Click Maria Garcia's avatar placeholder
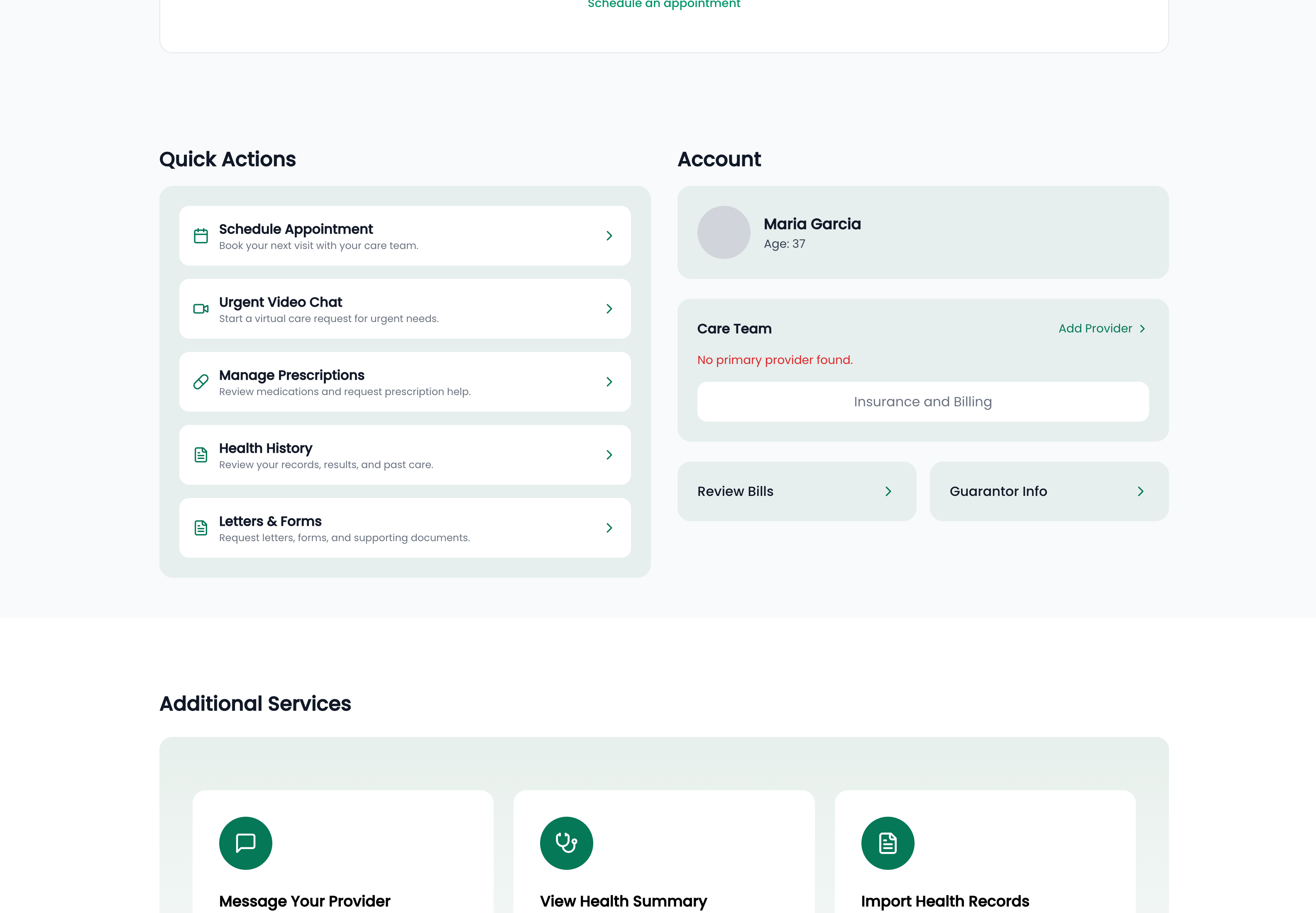Screen dimensions: 1316x913 coord(724,232)
